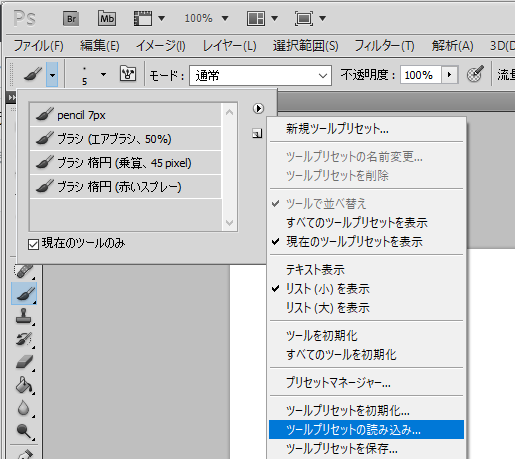
Task: Expand the Screen Mode dropdown arrow
Action: [x=322, y=18]
